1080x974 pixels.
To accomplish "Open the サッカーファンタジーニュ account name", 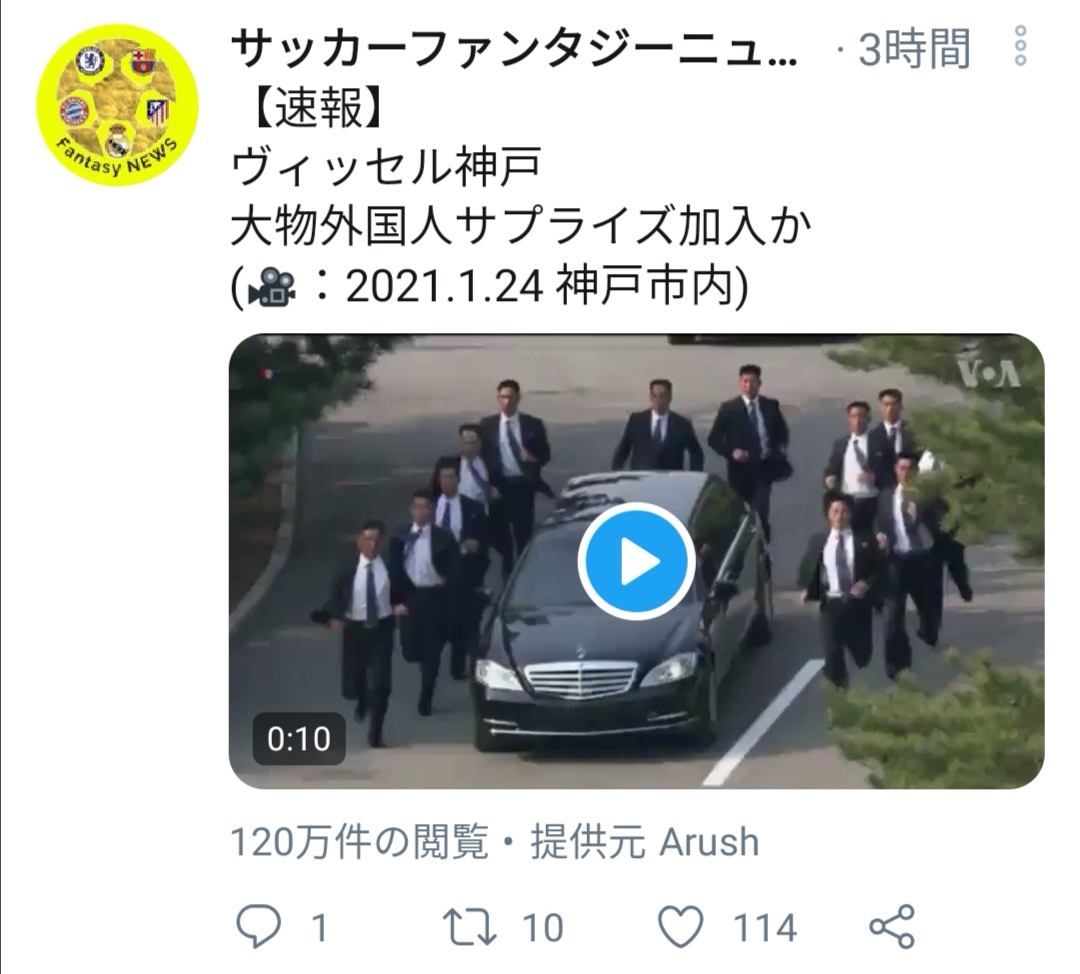I will click(x=514, y=50).
